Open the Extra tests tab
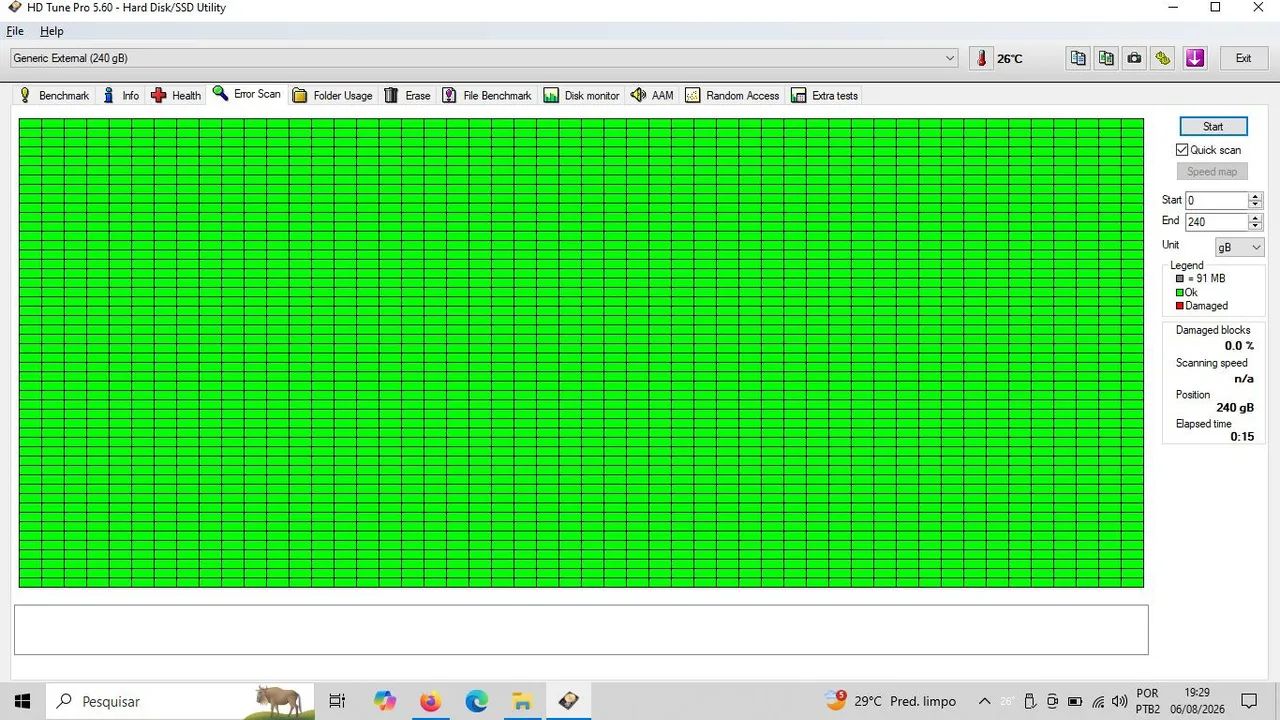This screenshot has width=1280, height=720. coord(825,96)
